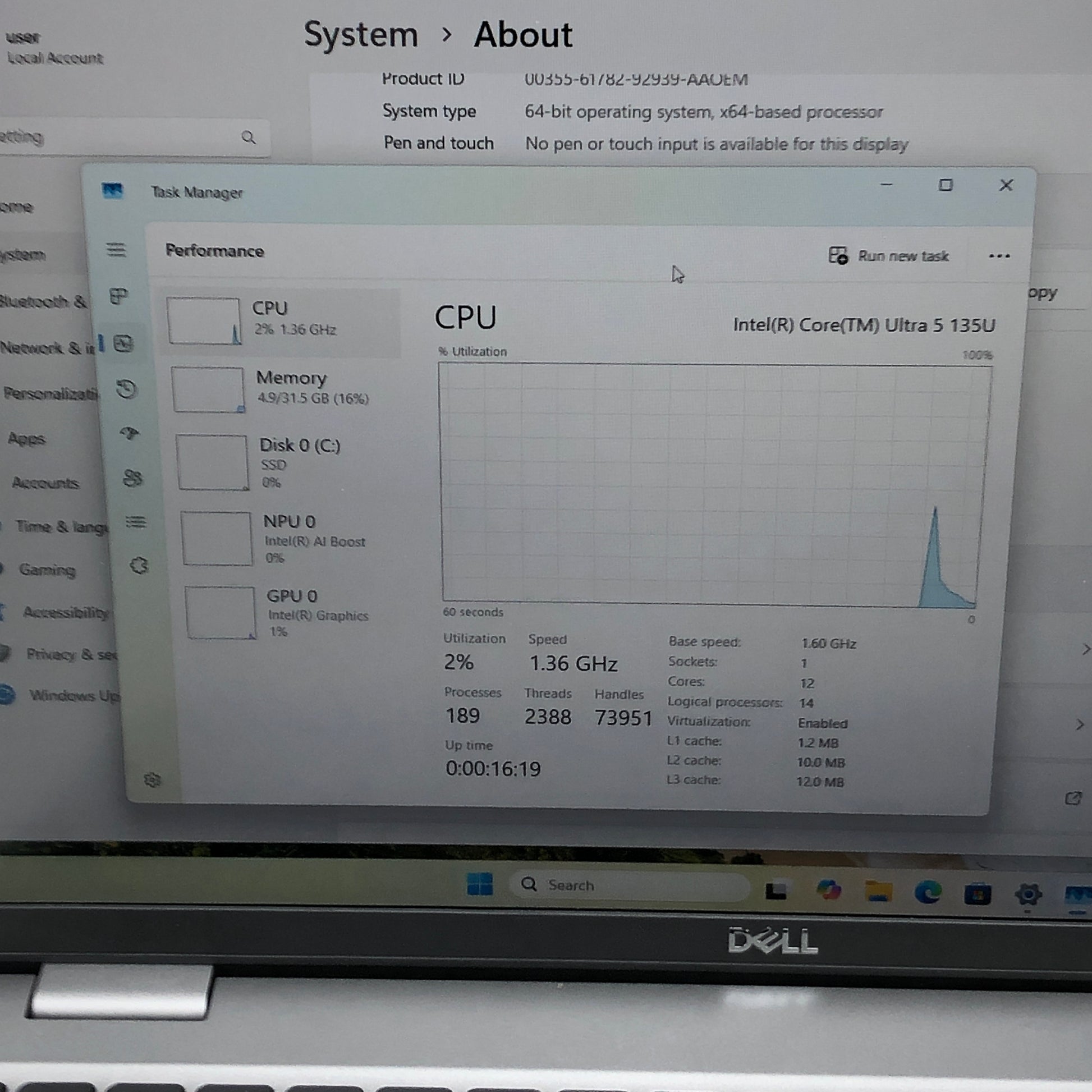The width and height of the screenshot is (1092, 1092).
Task: Click Intel(R) Core(TM) Ultra 5 135U text
Action: [864, 325]
